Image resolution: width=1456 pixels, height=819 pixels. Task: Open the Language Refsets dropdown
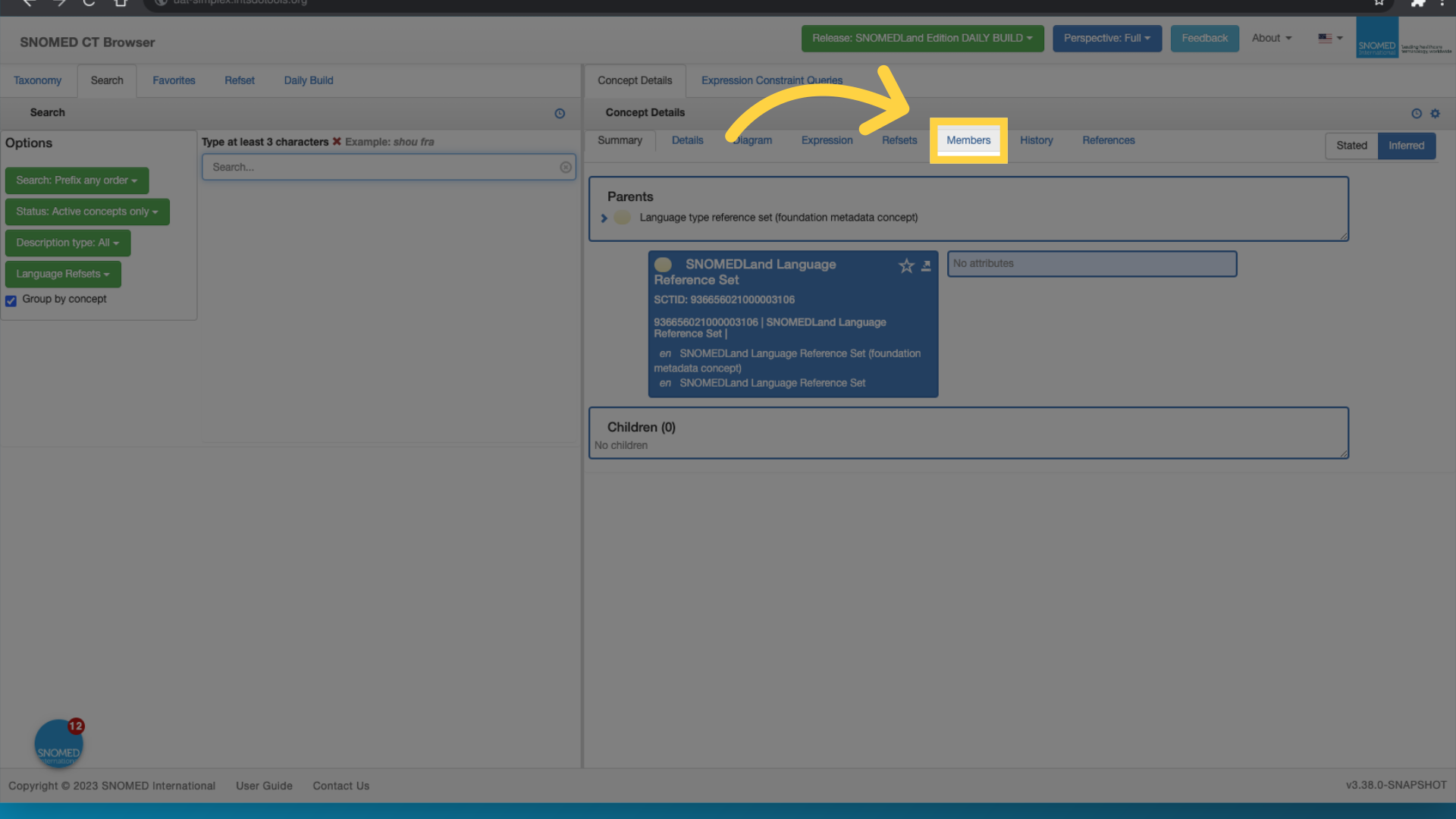coord(63,274)
